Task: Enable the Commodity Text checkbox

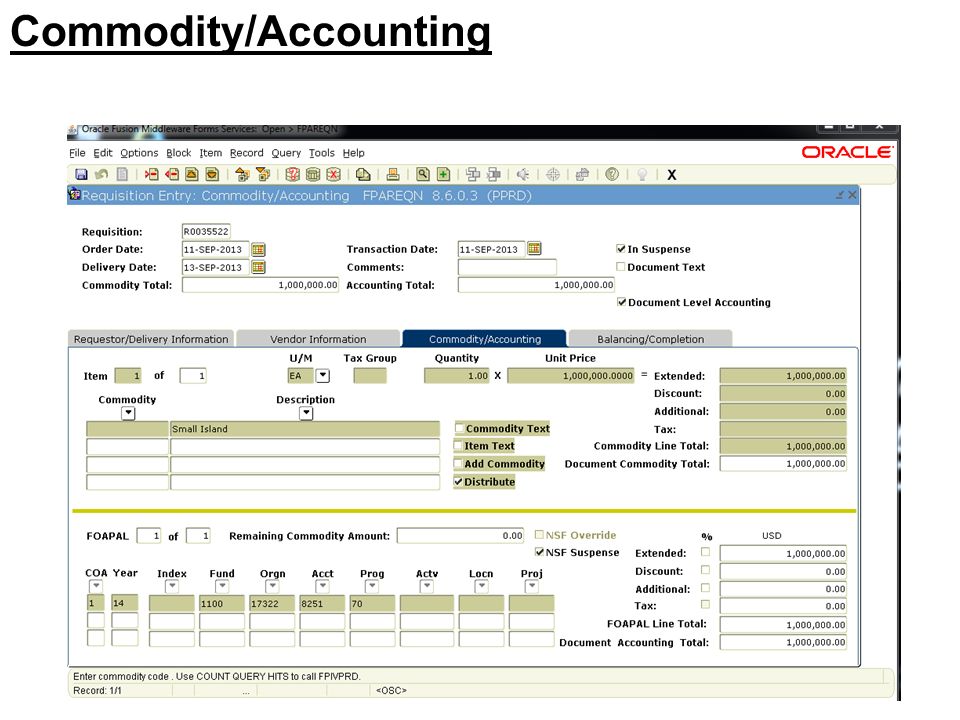Action: (x=459, y=428)
